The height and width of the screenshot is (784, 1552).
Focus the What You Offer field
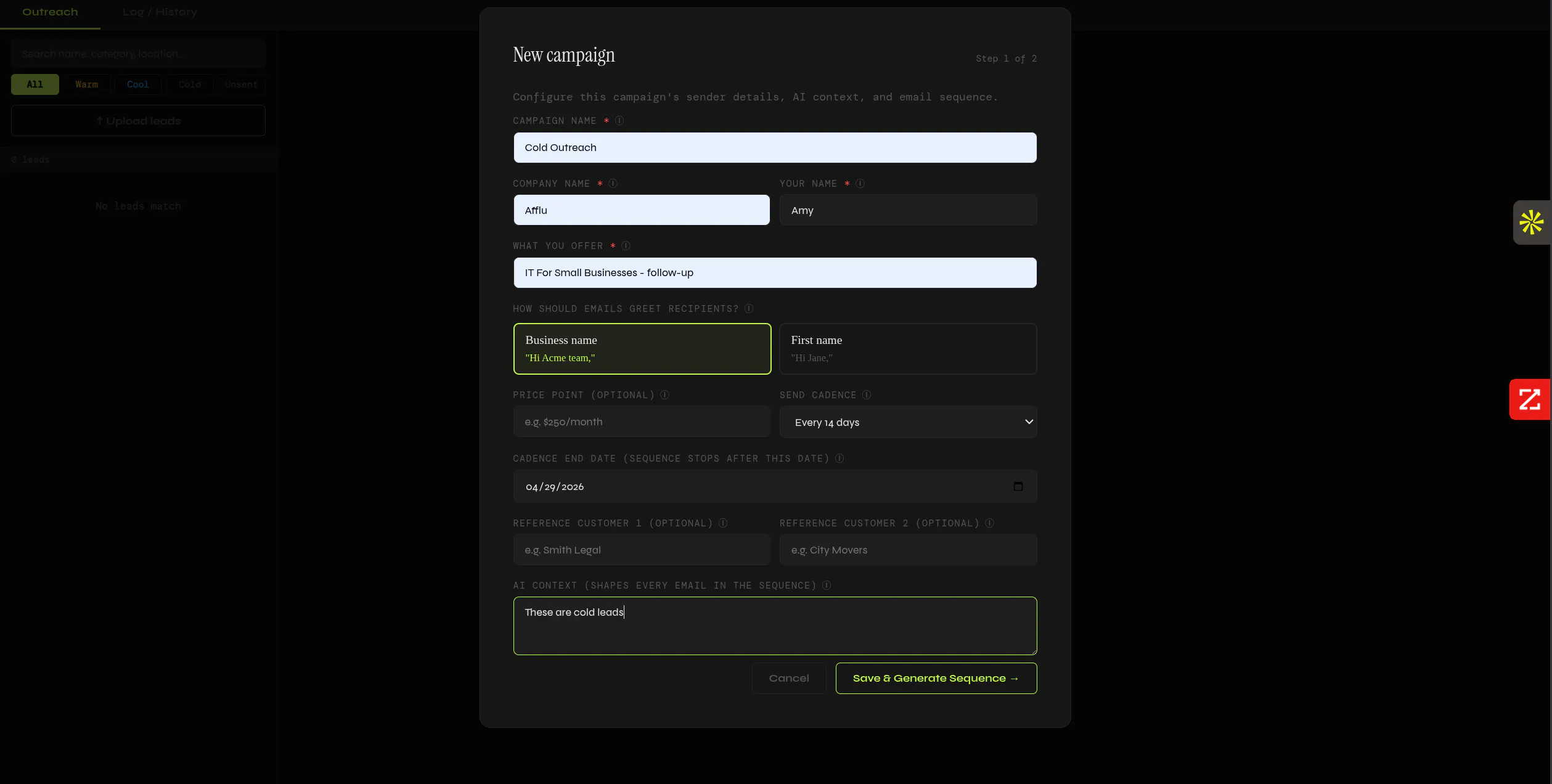click(x=775, y=273)
